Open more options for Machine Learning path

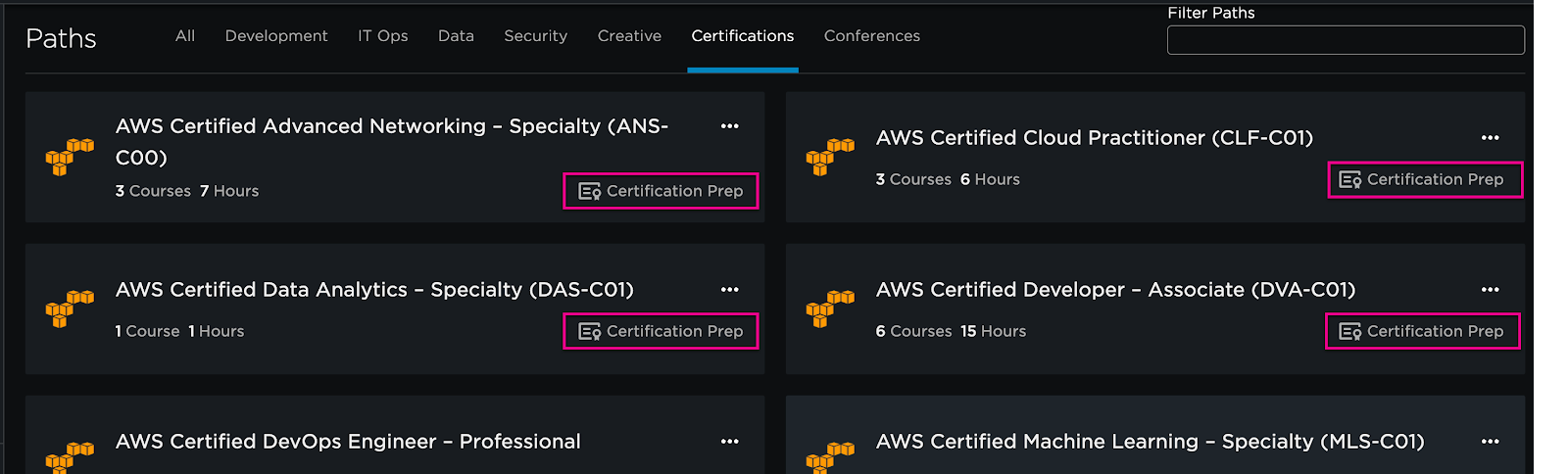tap(1491, 442)
